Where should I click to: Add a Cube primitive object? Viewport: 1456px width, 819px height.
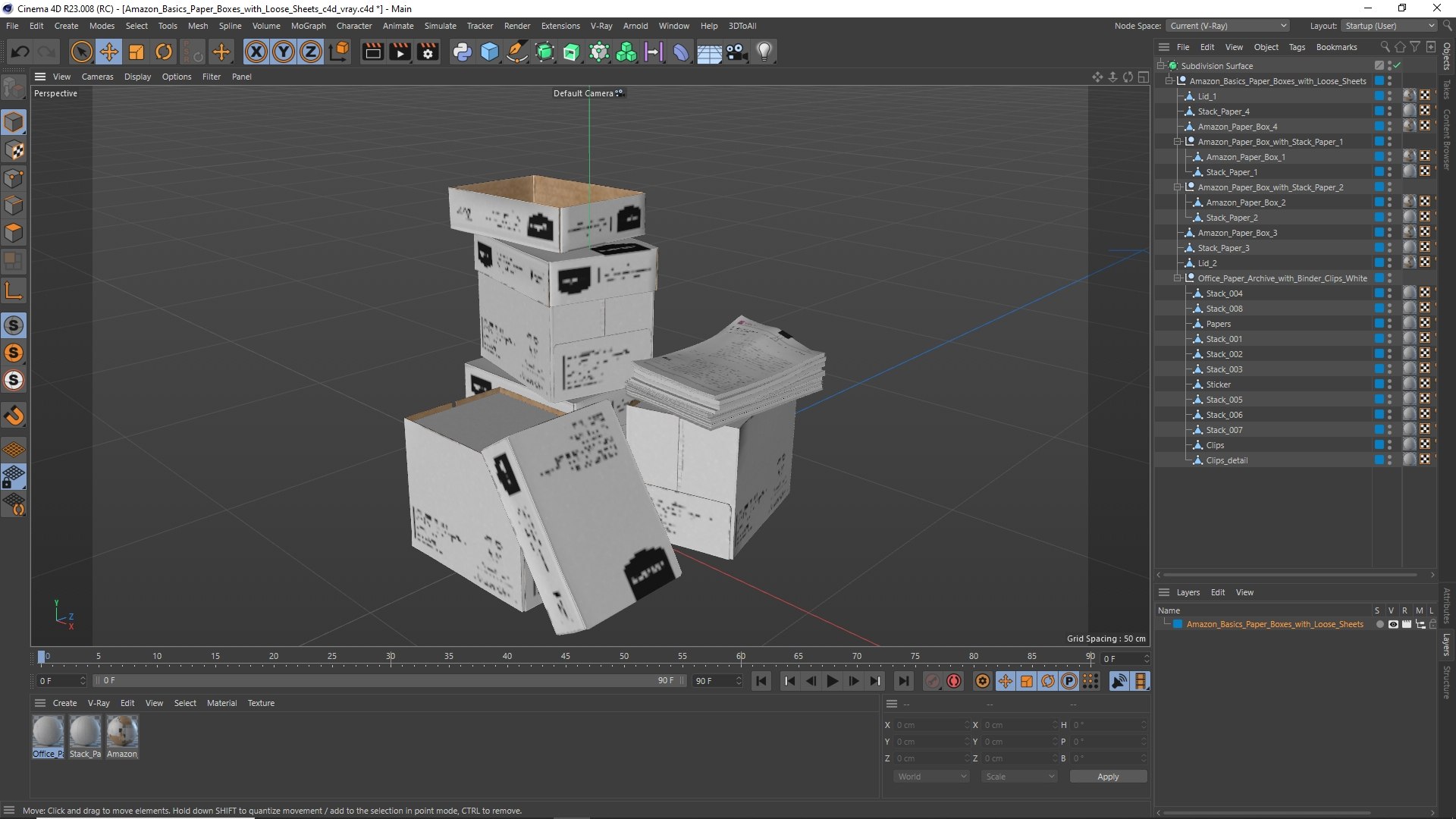pos(490,52)
